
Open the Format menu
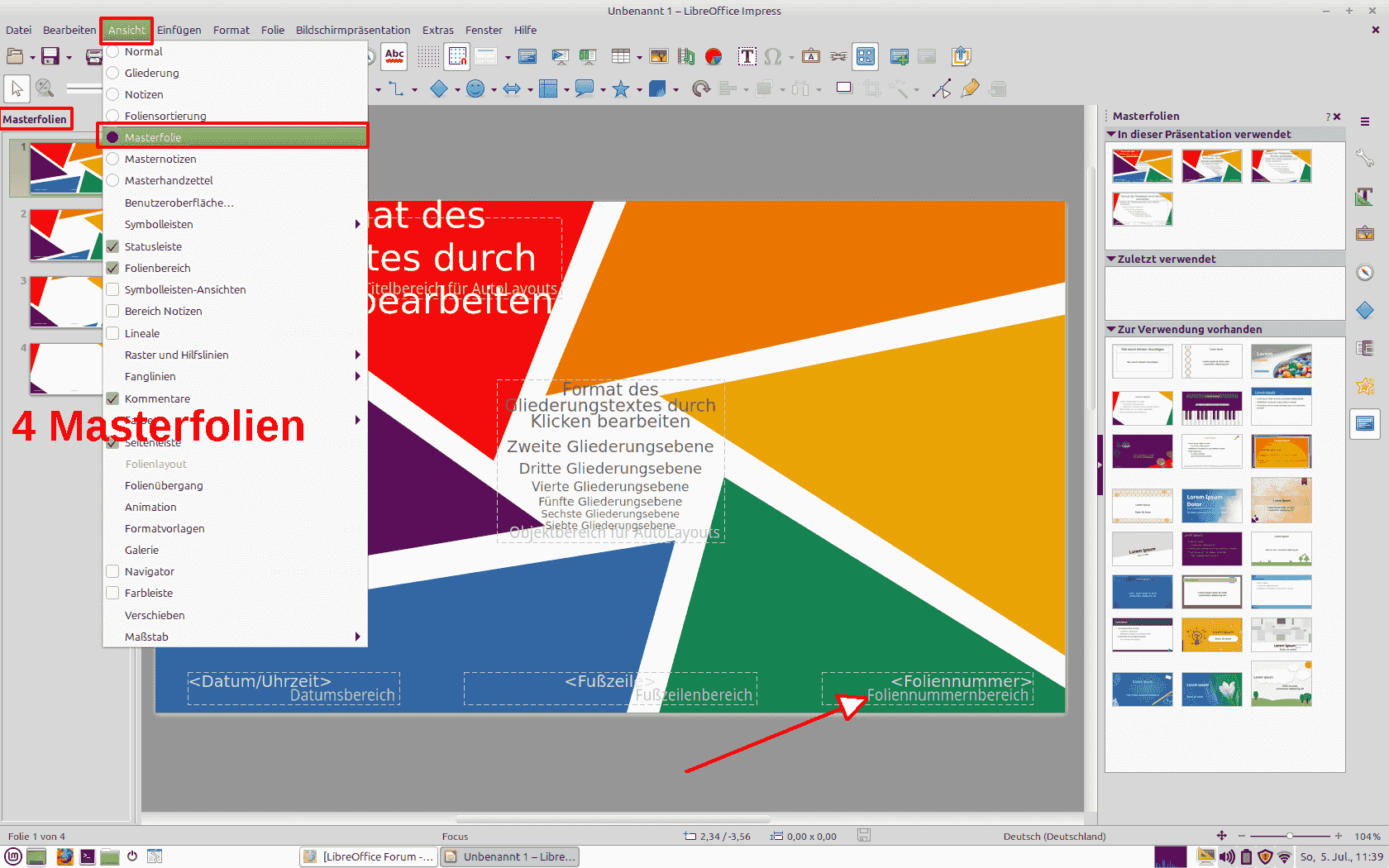(231, 30)
